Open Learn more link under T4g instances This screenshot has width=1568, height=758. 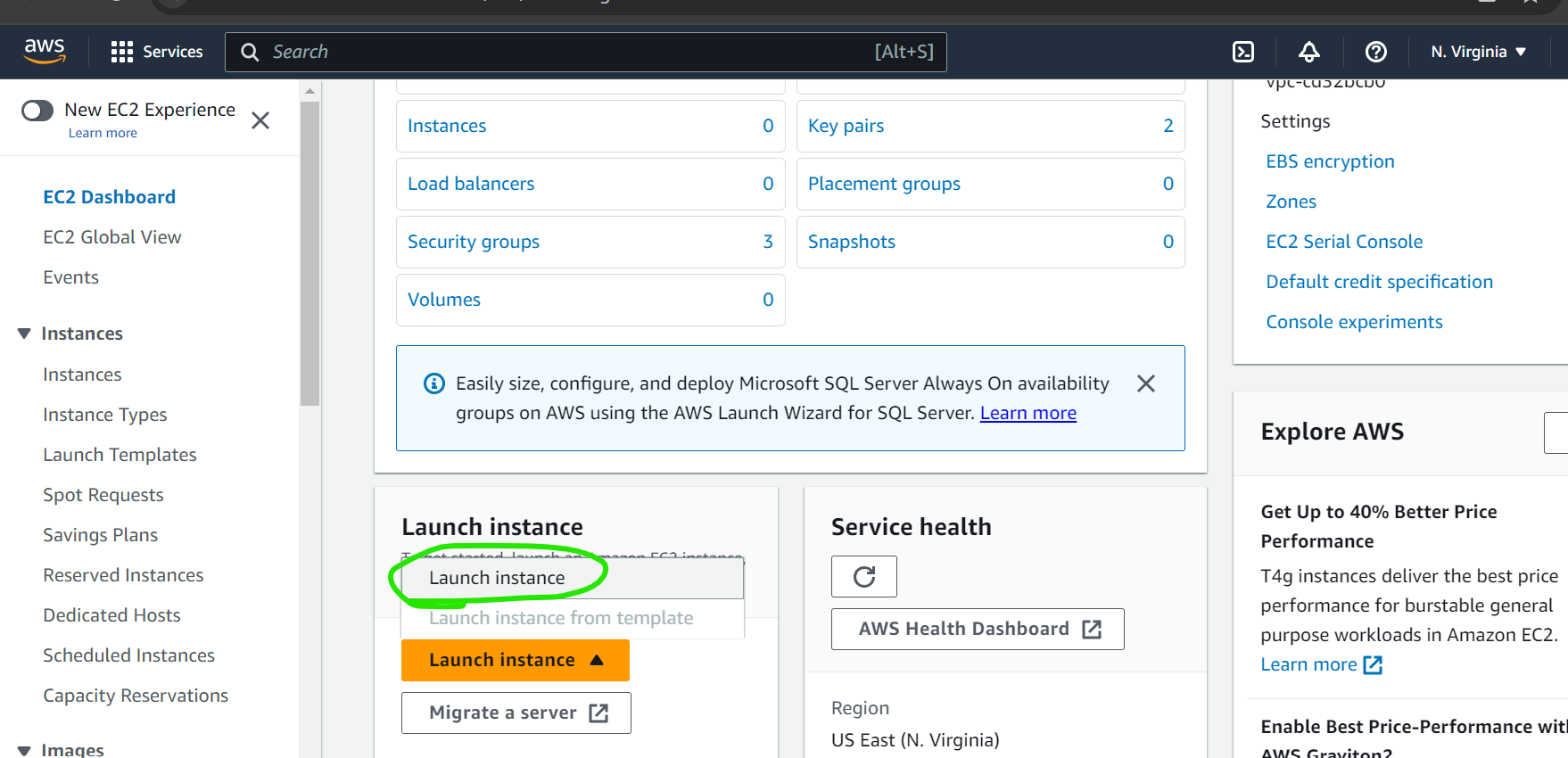[1321, 664]
